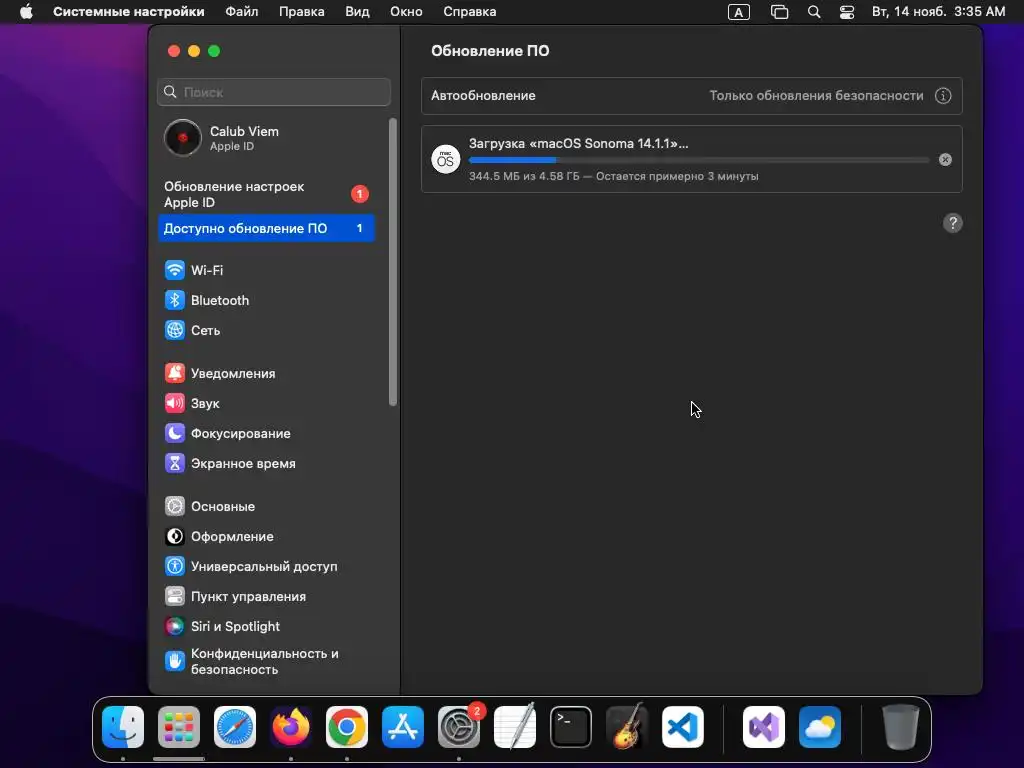
Task: Open App Store from the Dock
Action: pos(403,727)
